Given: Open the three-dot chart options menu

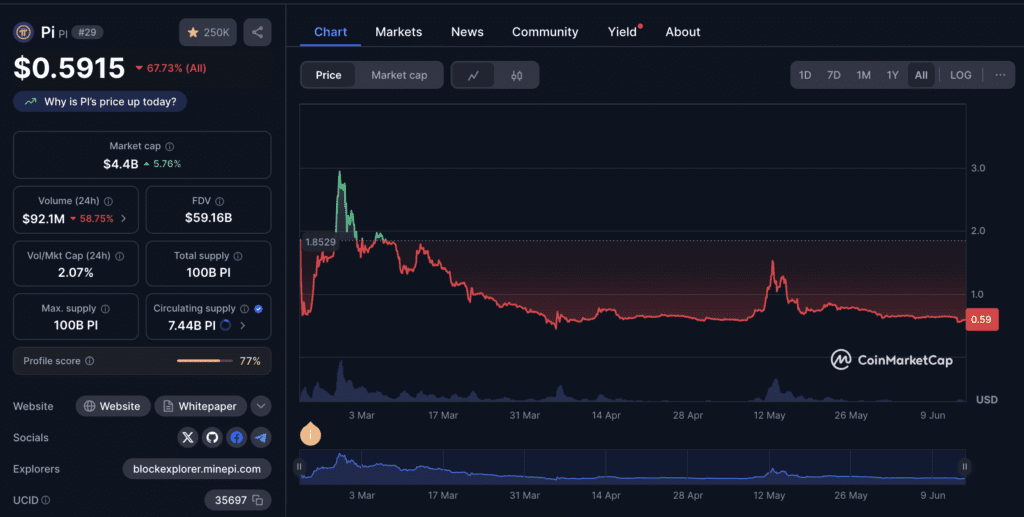Looking at the screenshot, I should tap(1000, 75).
